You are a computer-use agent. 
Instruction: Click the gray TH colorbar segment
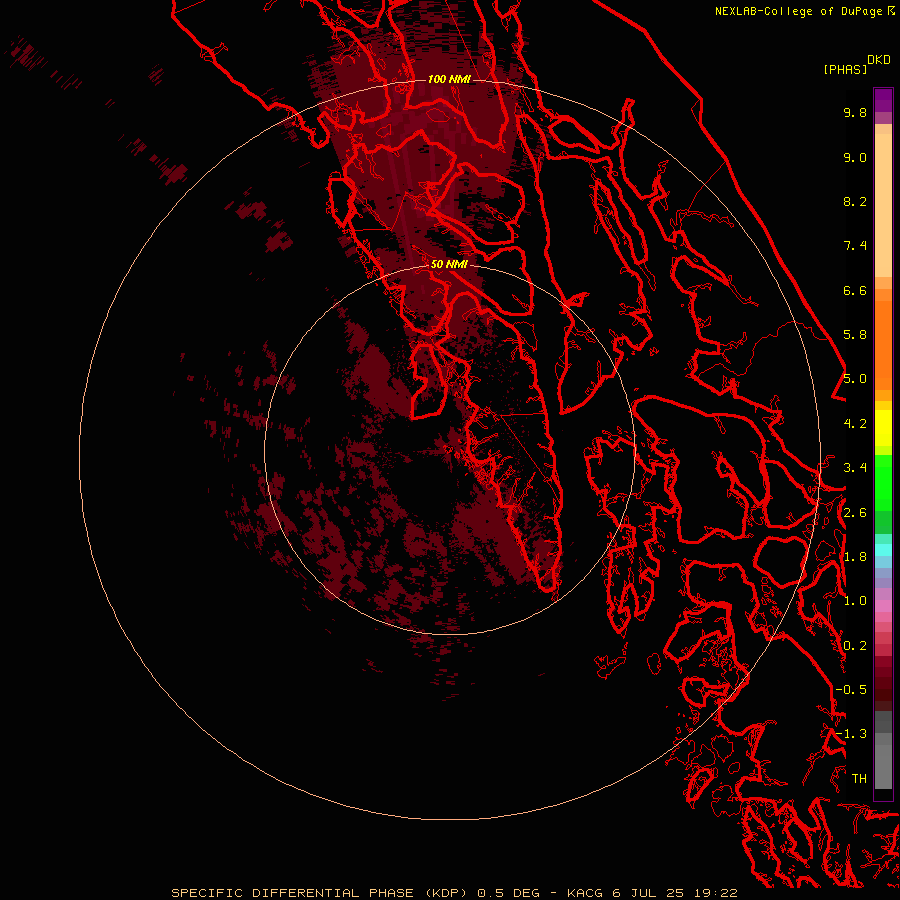click(883, 766)
